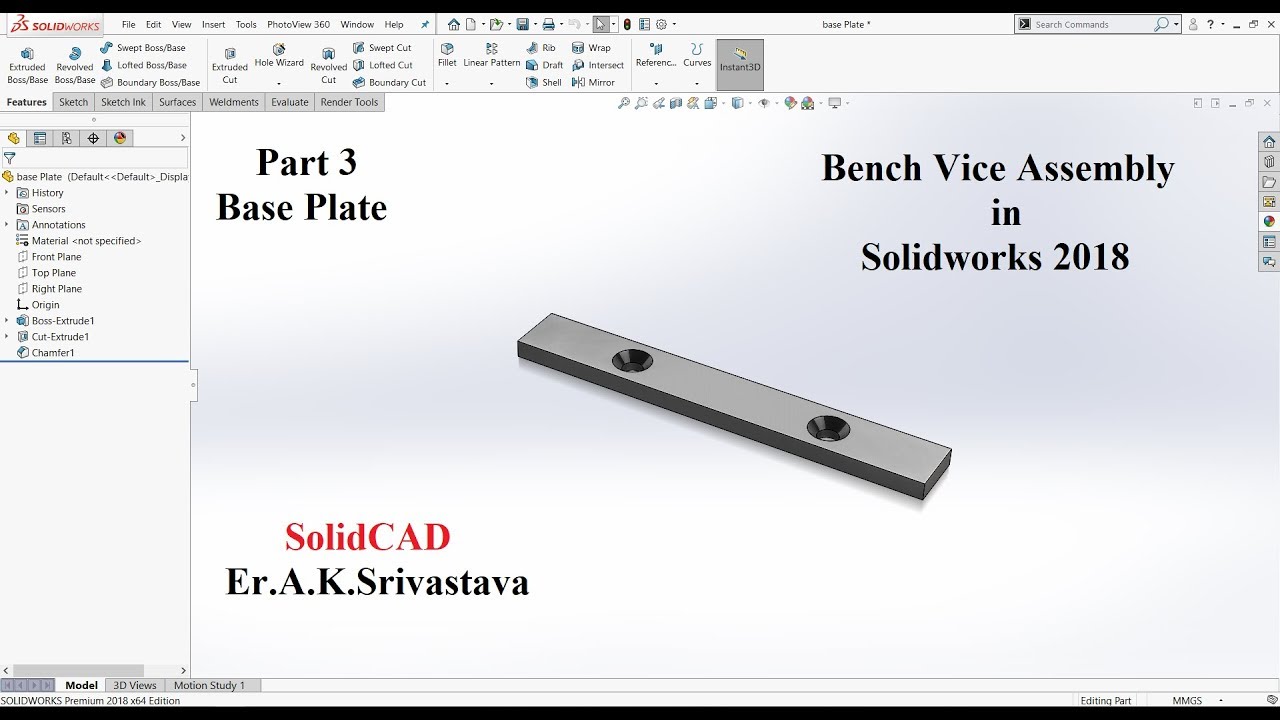The height and width of the screenshot is (720, 1280).
Task: Open the MMGS unit system selector
Action: [x=1187, y=701]
